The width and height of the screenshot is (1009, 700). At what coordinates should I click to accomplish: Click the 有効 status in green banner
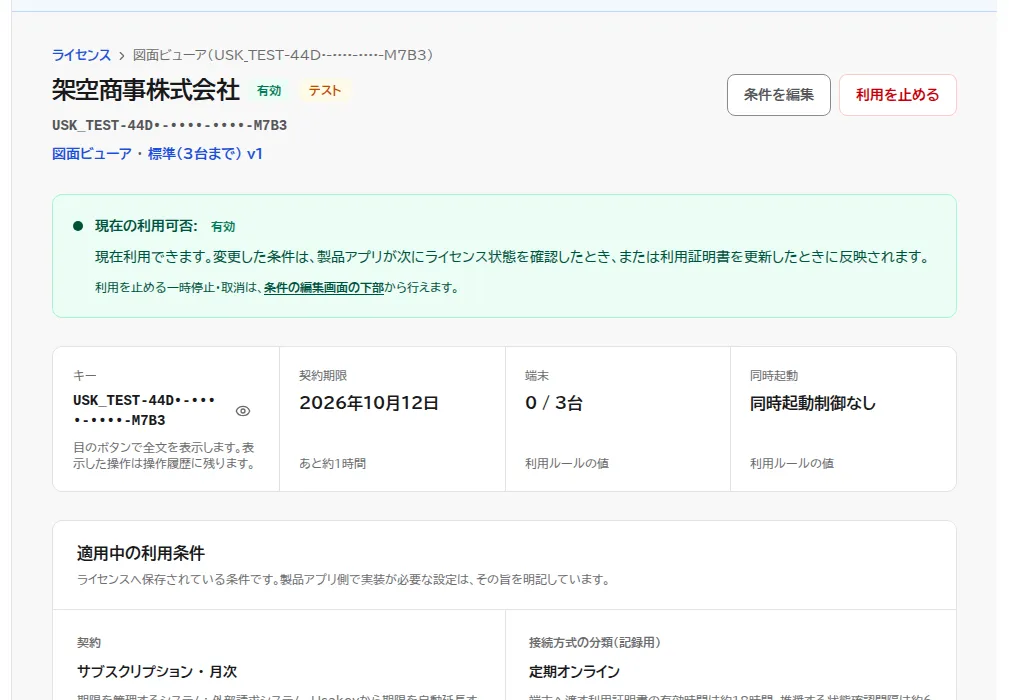point(223,226)
